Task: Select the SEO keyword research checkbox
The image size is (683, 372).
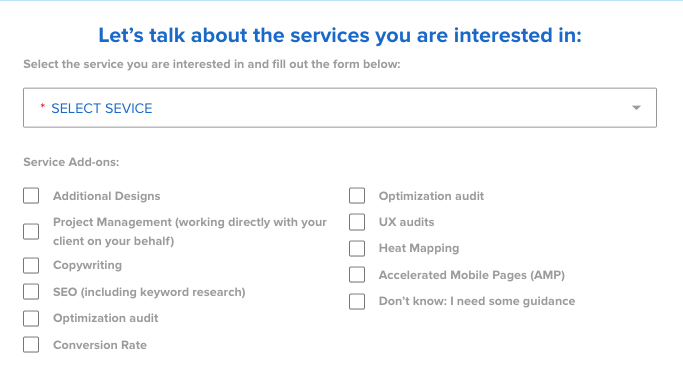Action: pos(31,292)
